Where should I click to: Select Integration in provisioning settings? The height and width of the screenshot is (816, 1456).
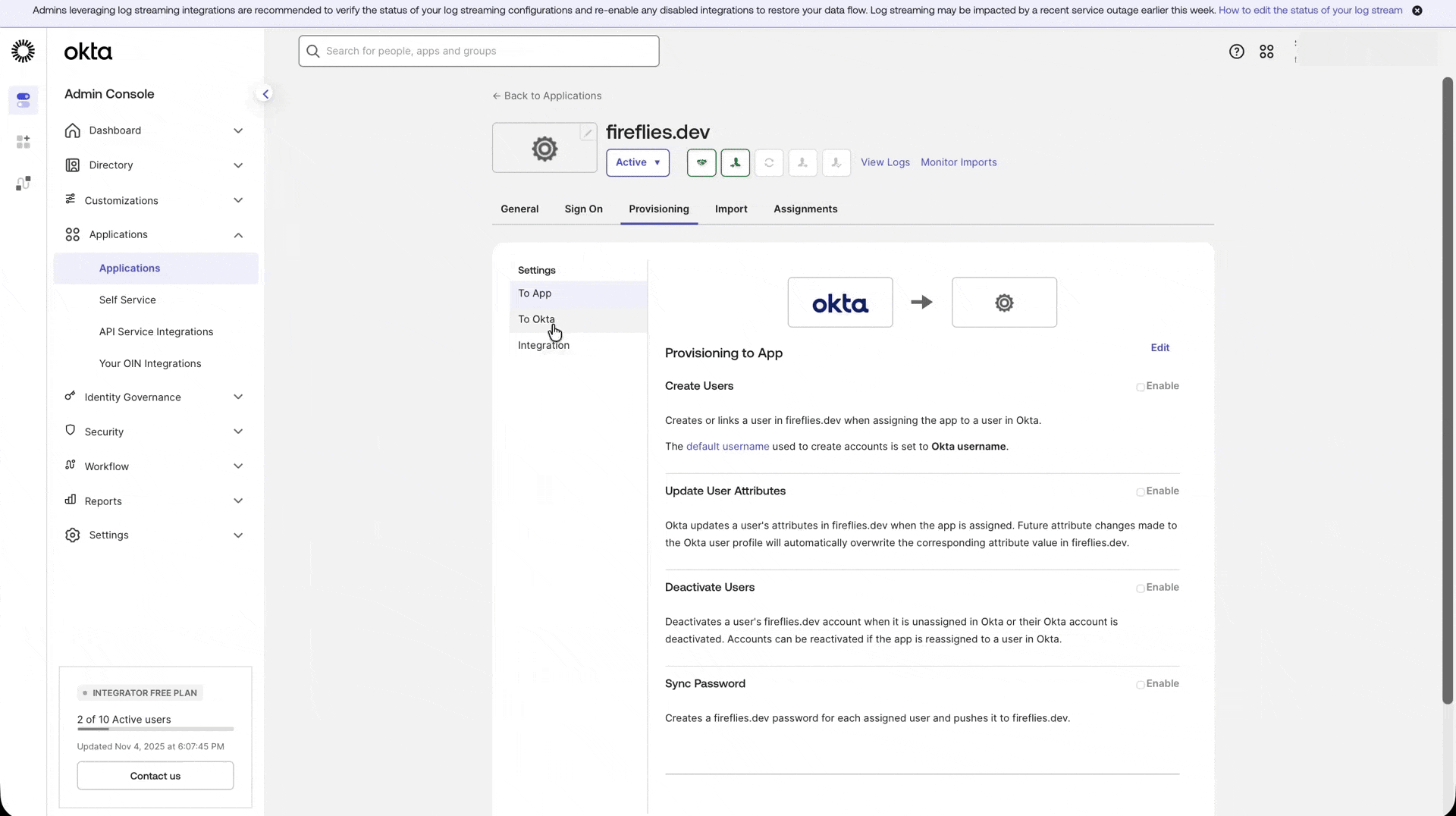pyautogui.click(x=578, y=345)
